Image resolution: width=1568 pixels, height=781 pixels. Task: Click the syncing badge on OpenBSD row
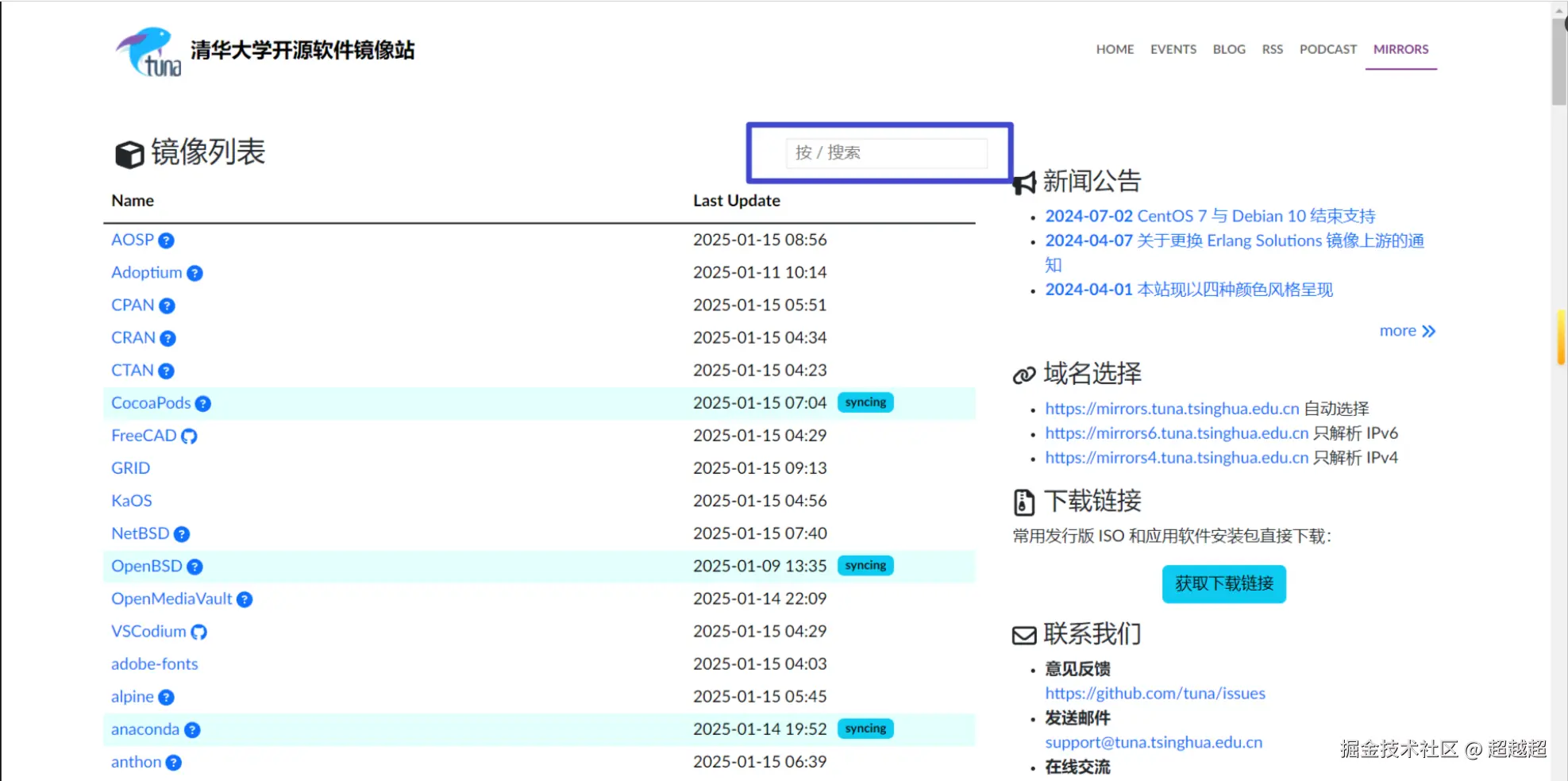point(865,565)
